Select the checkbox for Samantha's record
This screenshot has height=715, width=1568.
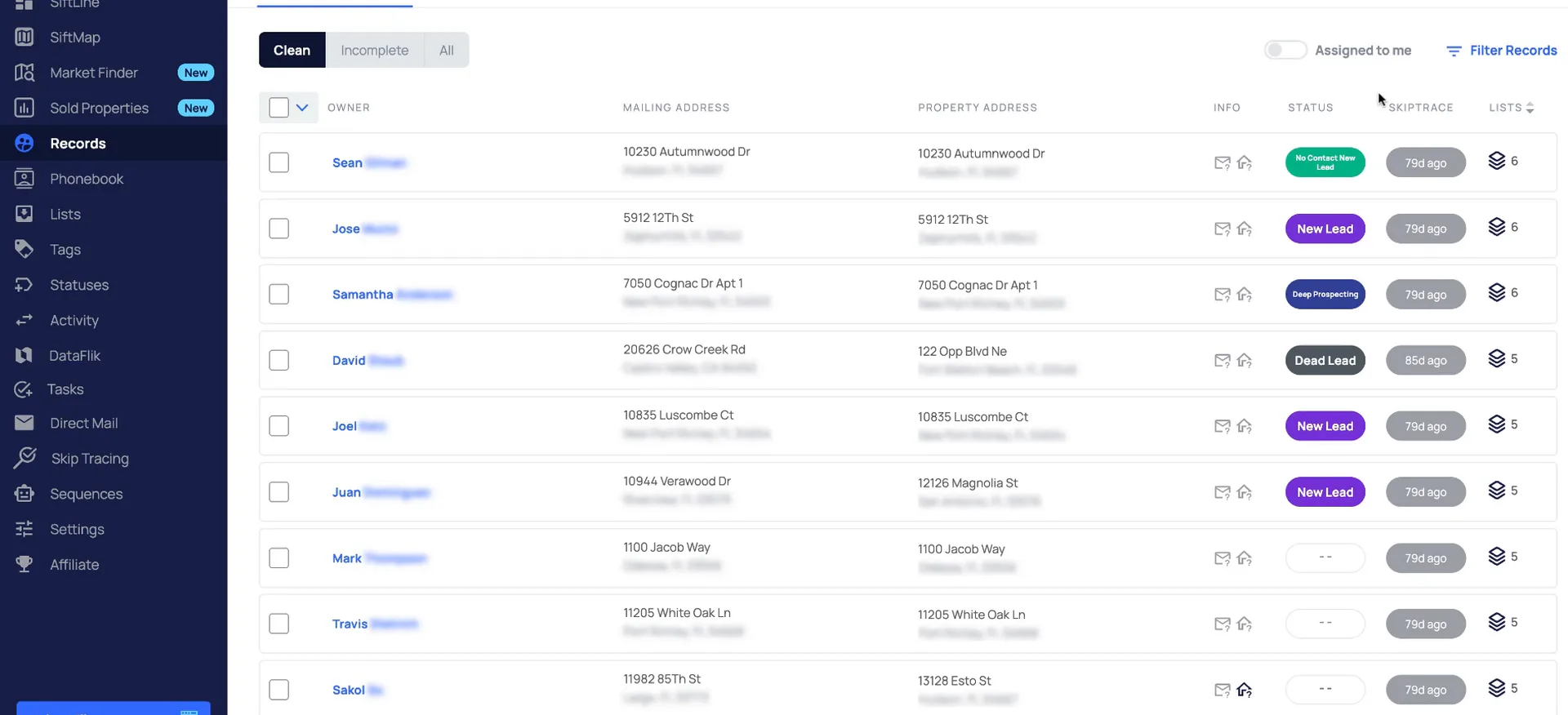tap(278, 294)
